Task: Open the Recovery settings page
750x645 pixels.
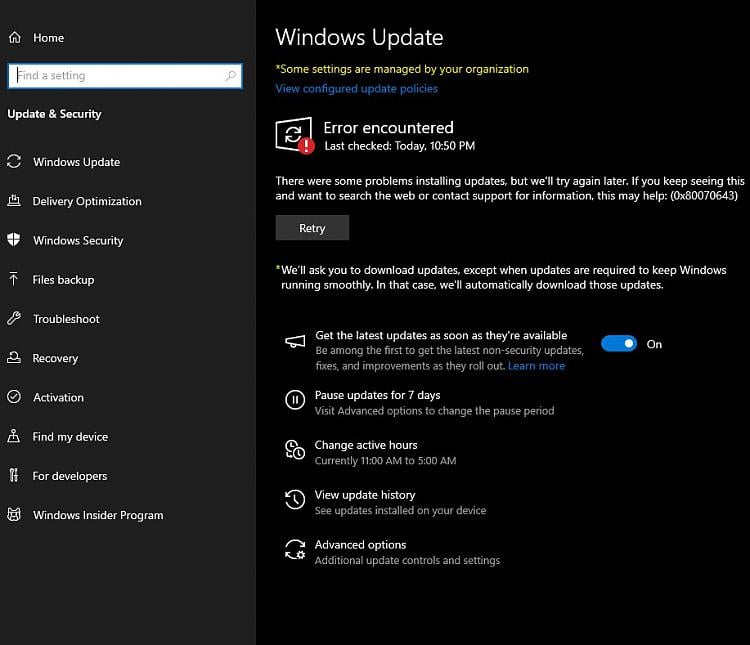Action: (x=55, y=358)
